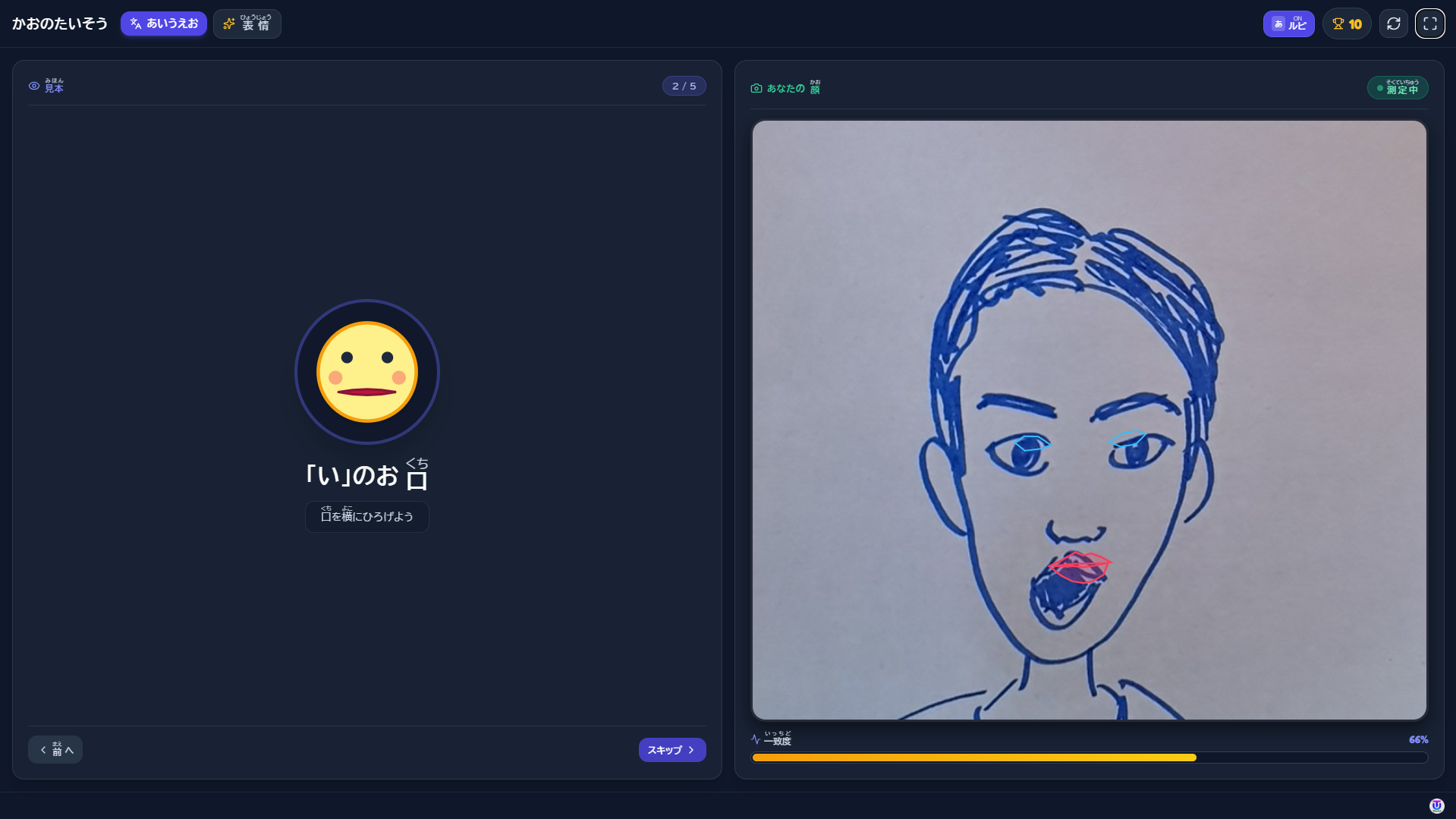
Task: Click the 見本 eye icon
Action: (x=34, y=86)
